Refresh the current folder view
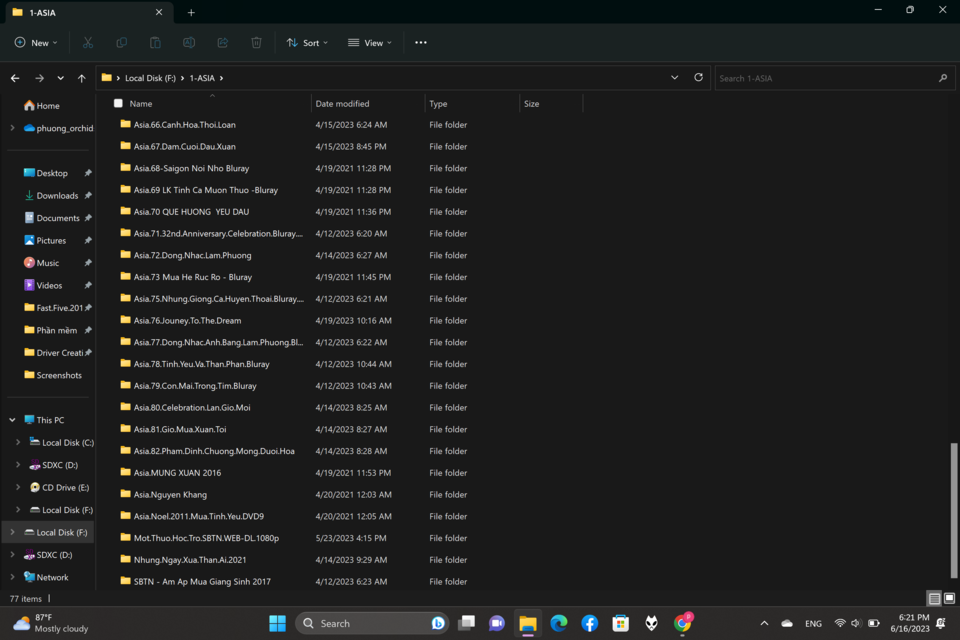Image resolution: width=960 pixels, height=640 pixels. click(698, 77)
